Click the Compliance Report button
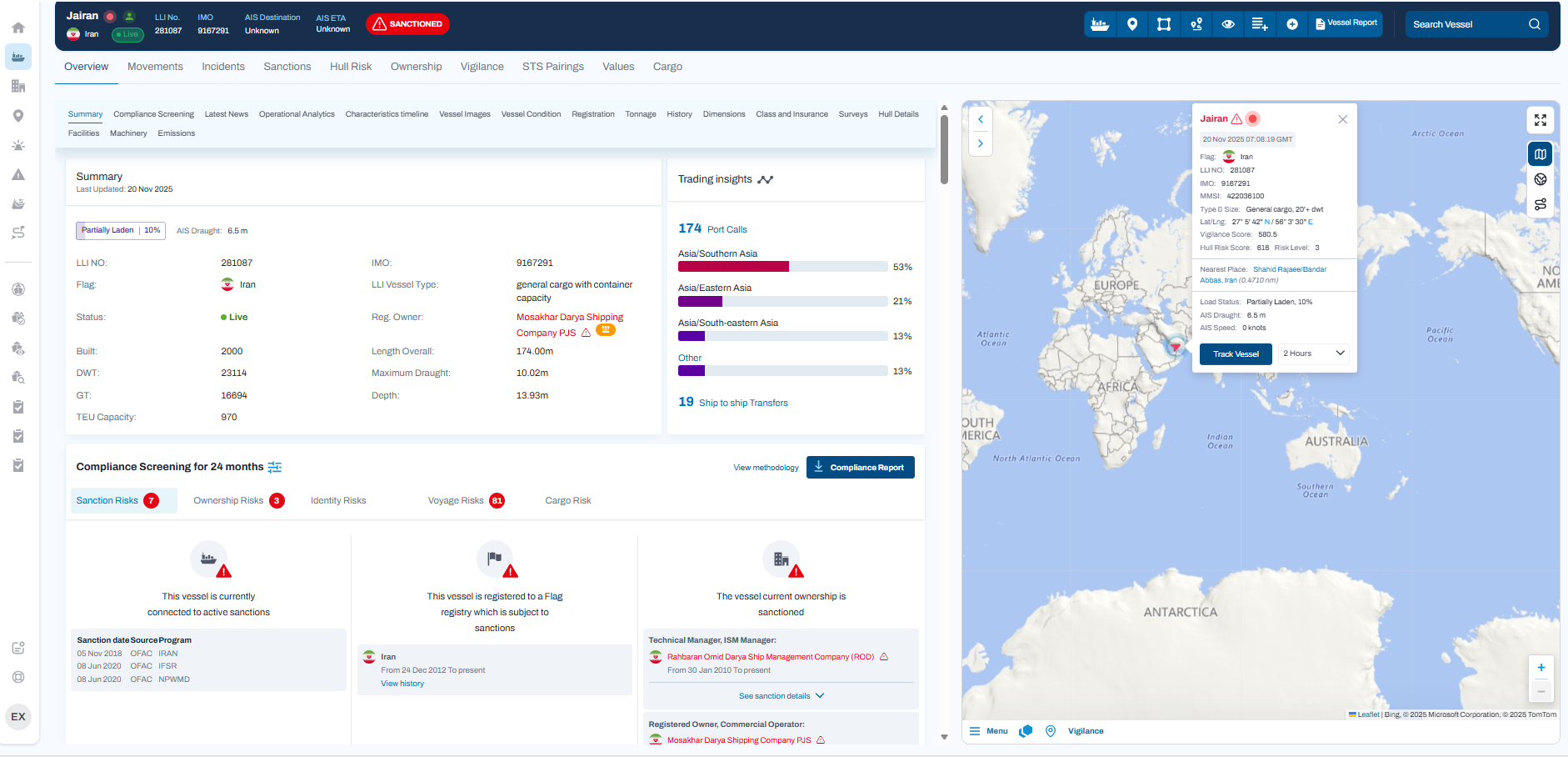1568x757 pixels. [860, 468]
